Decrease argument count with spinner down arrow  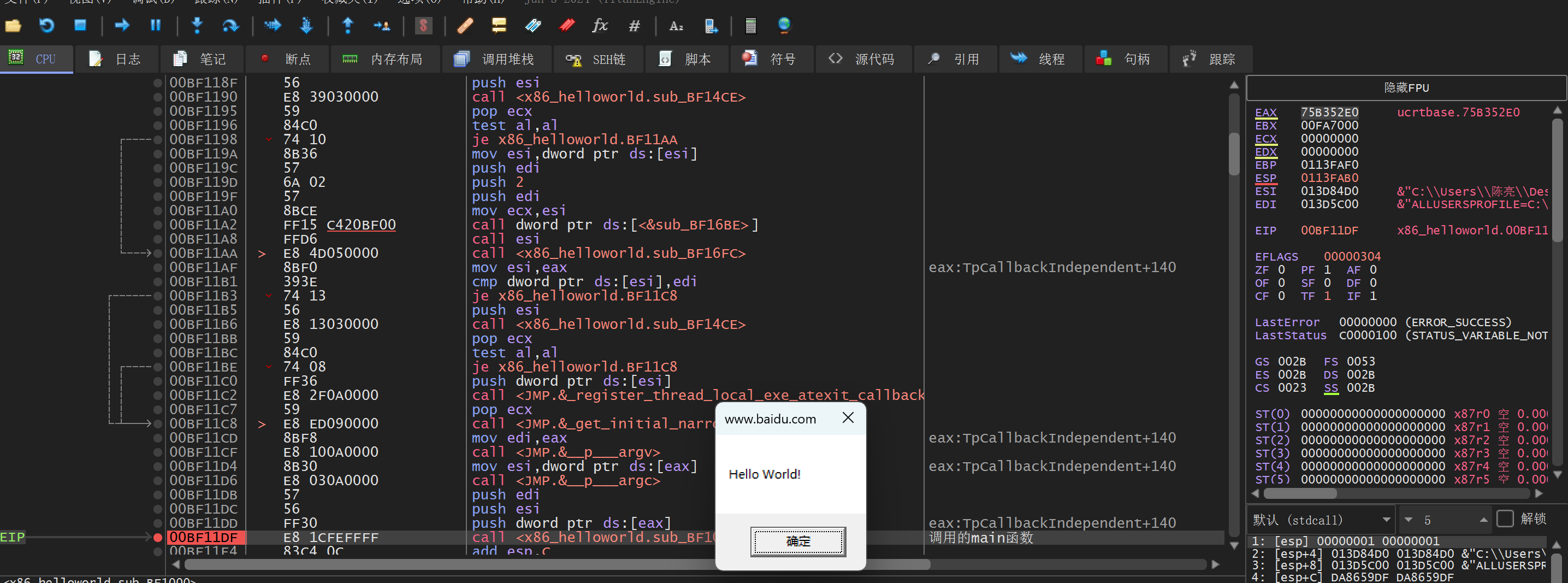pos(1408,520)
